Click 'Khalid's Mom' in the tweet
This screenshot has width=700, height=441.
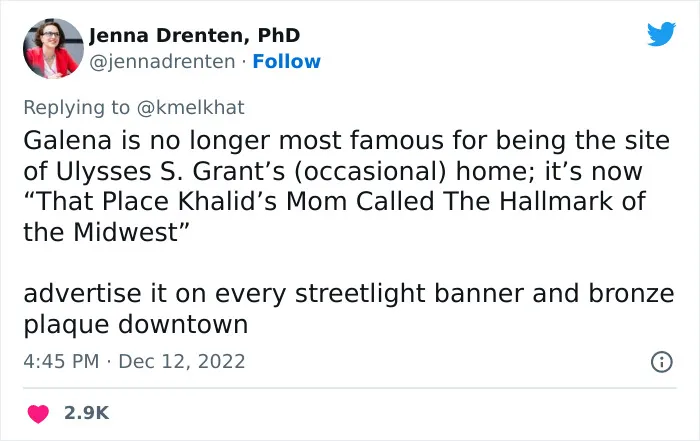click(x=262, y=201)
